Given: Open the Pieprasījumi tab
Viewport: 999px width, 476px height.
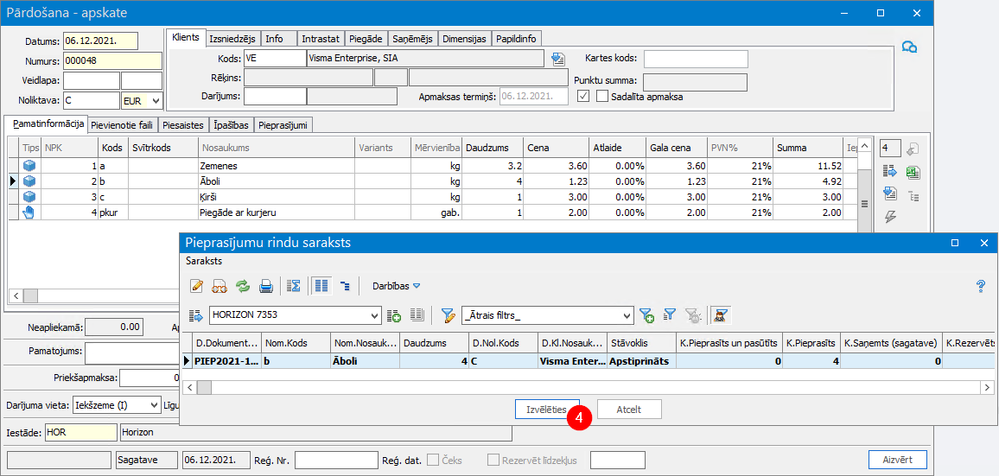Looking at the screenshot, I should pos(284,125).
